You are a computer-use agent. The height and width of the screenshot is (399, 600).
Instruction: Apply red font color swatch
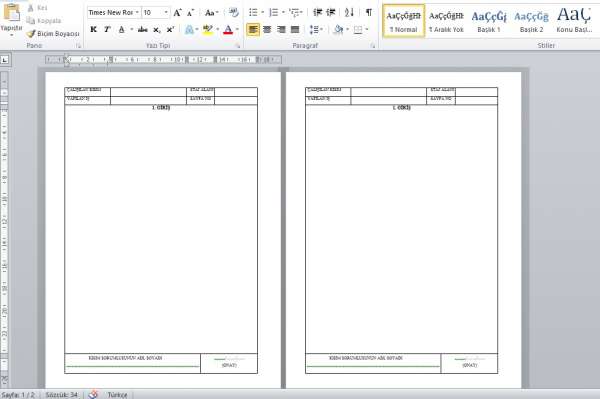tap(228, 29)
